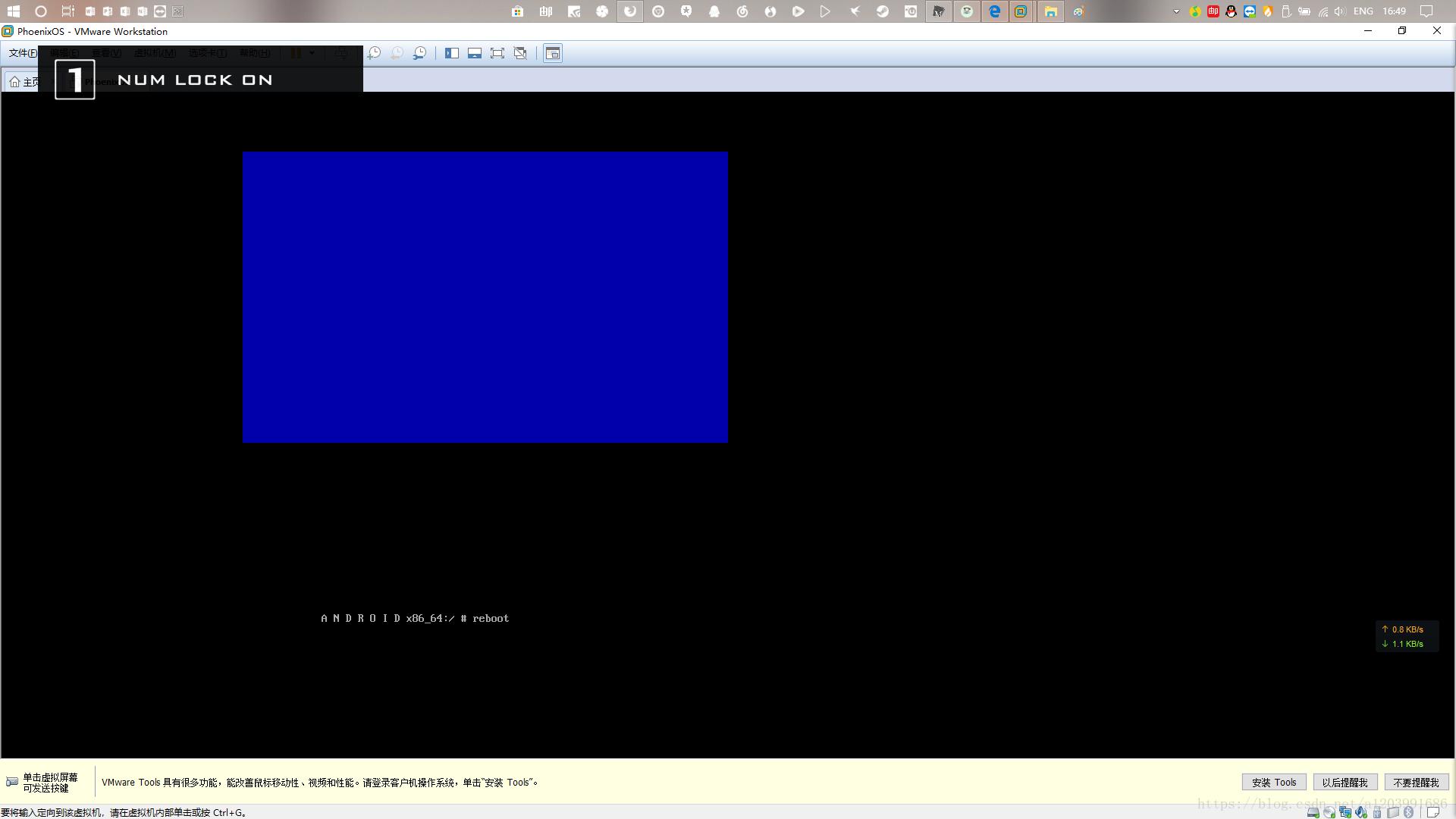
Task: Click the Unity mode toolbar icon
Action: 520,53
